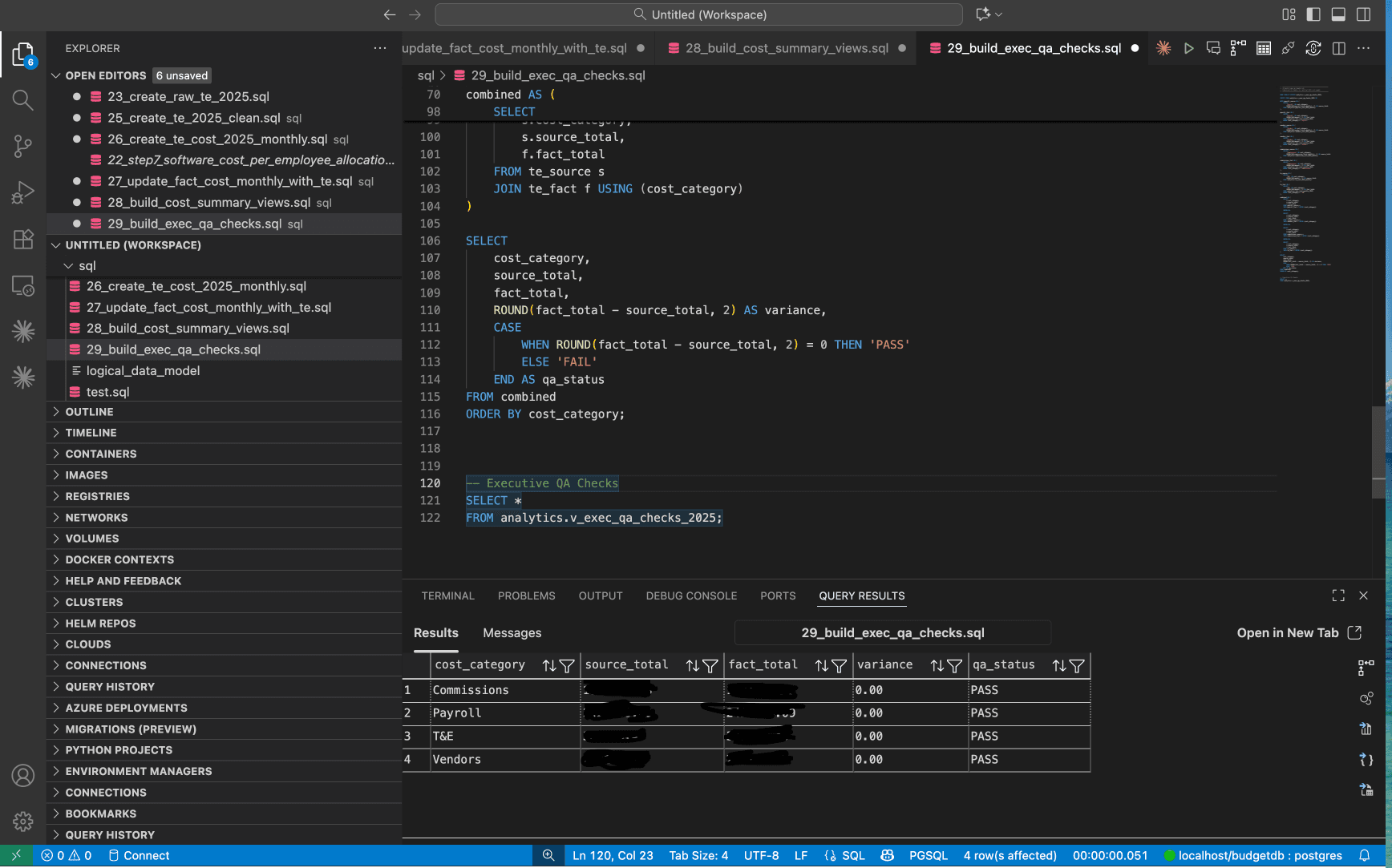Open the Run and Debug view
The width and height of the screenshot is (1392, 868).
click(22, 192)
